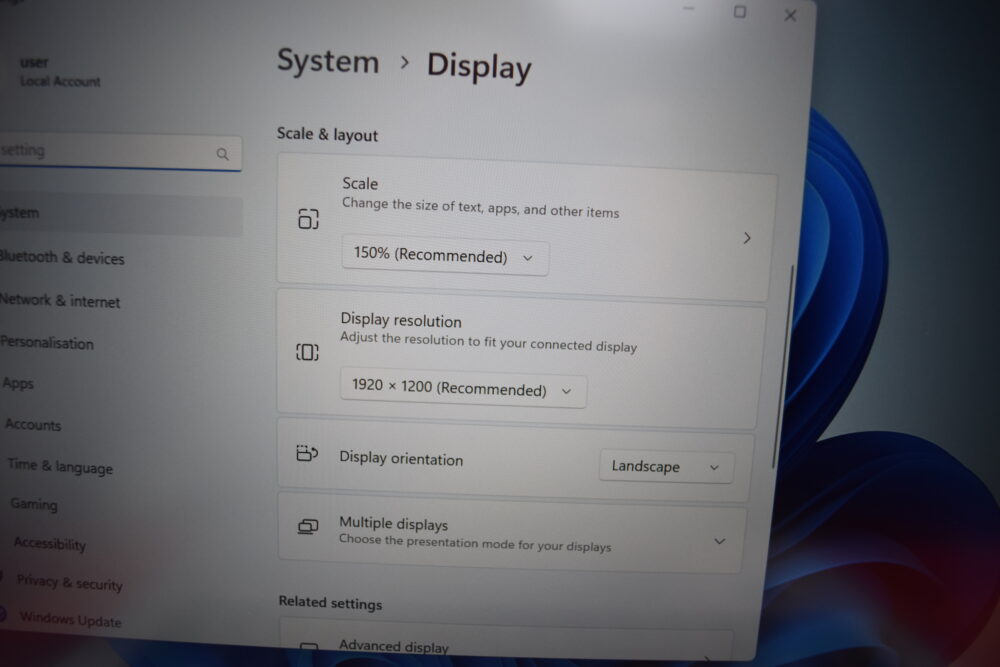Click 'Adjust the resolution to fit' description

pyautogui.click(x=489, y=342)
